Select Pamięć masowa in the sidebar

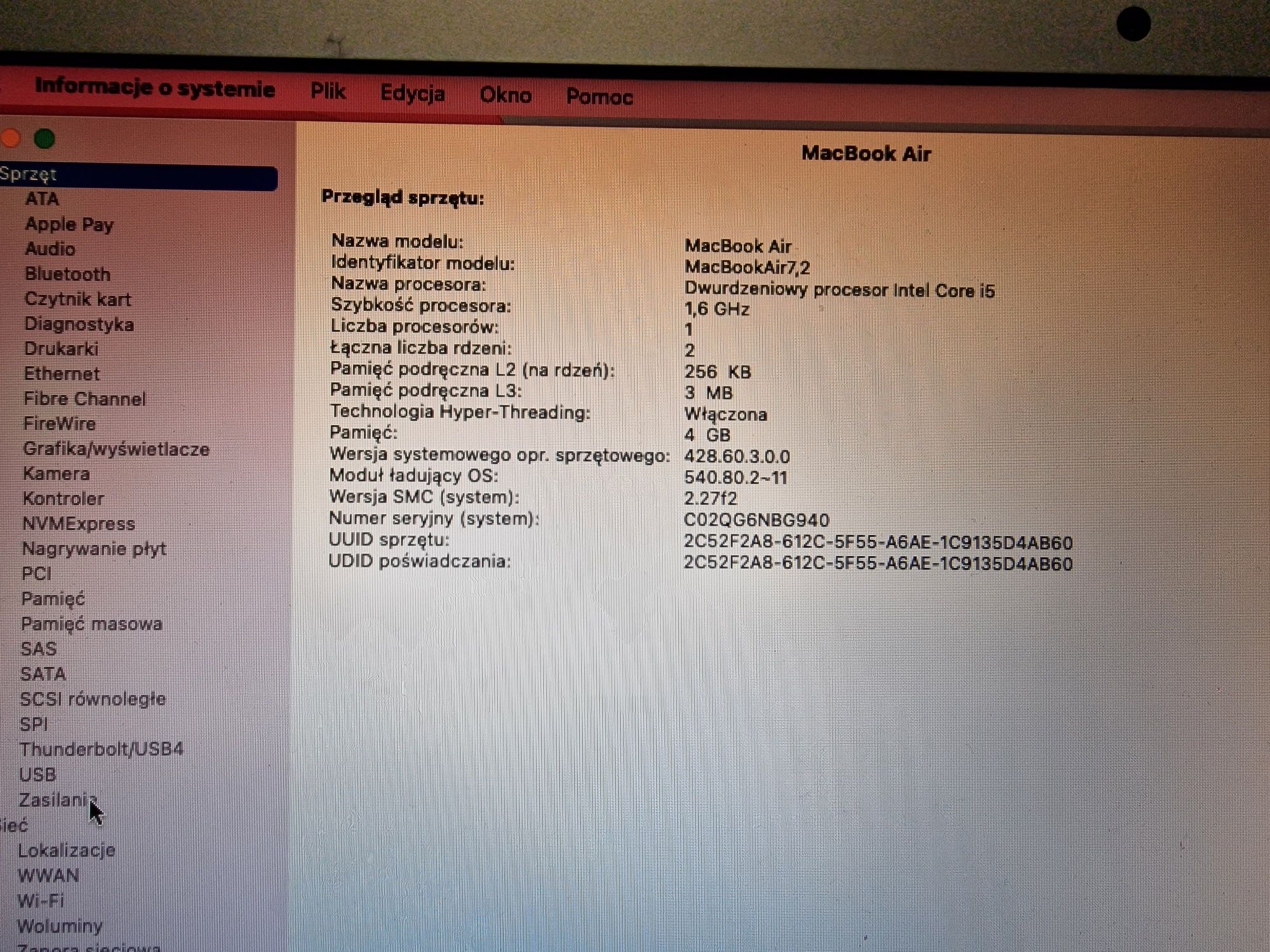pyautogui.click(x=91, y=624)
